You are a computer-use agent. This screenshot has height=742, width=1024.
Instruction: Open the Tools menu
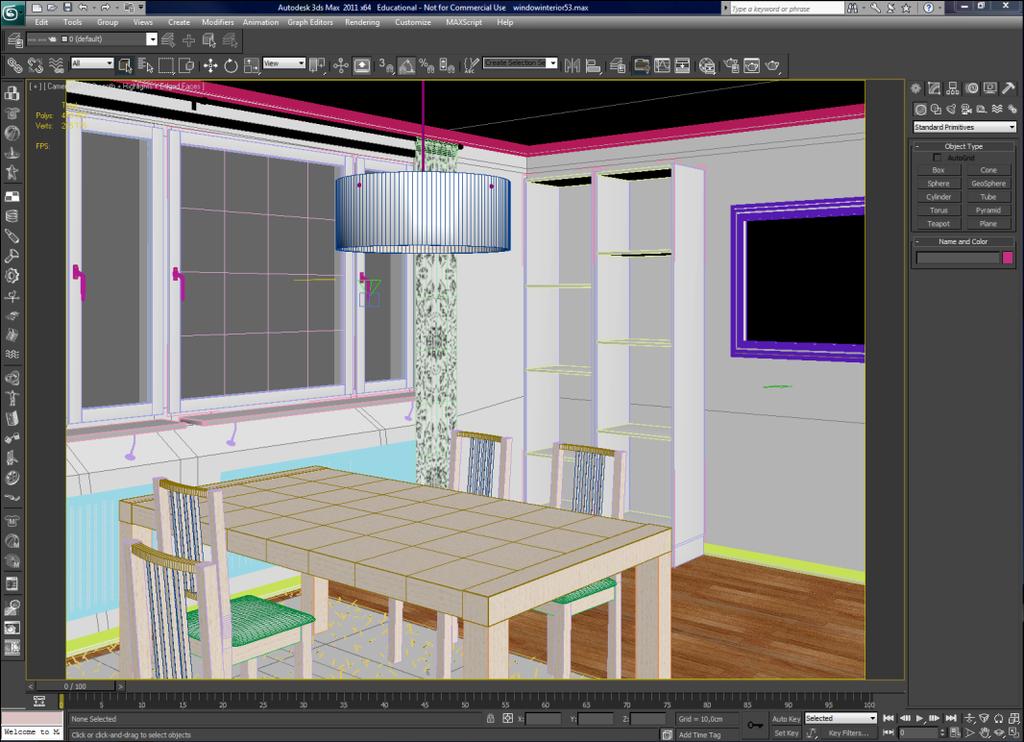(x=72, y=22)
